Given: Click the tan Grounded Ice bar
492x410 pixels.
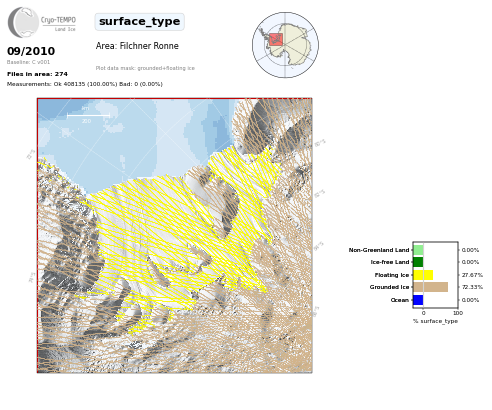Looking at the screenshot, I should click(431, 287).
